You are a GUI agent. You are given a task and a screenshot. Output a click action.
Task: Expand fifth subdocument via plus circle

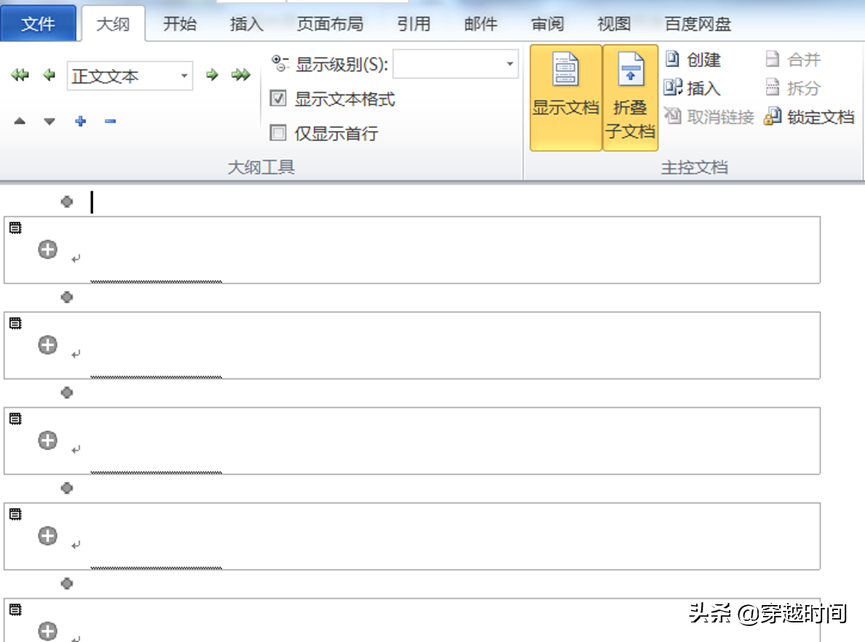click(47, 631)
